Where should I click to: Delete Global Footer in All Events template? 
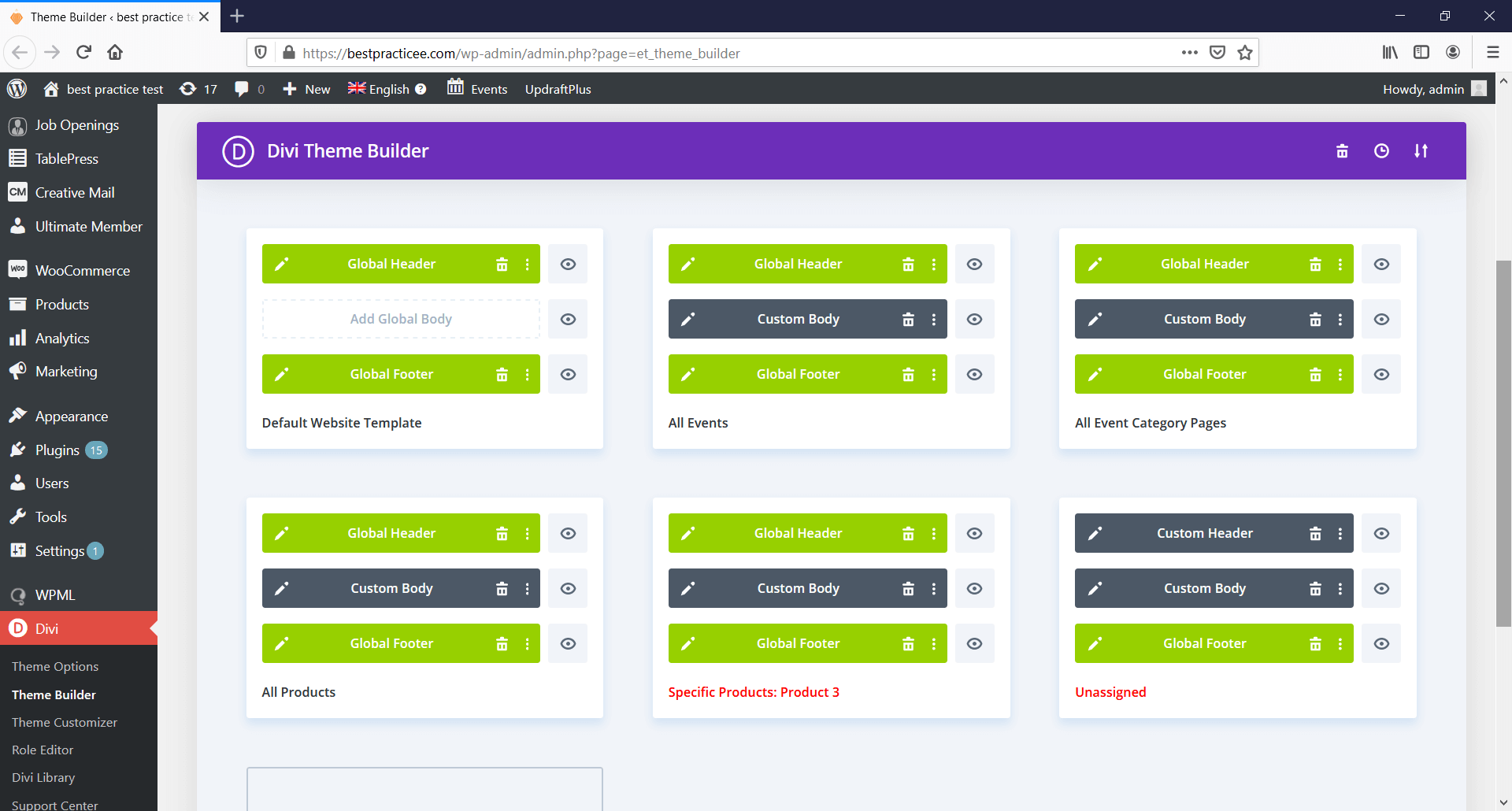[x=908, y=375]
